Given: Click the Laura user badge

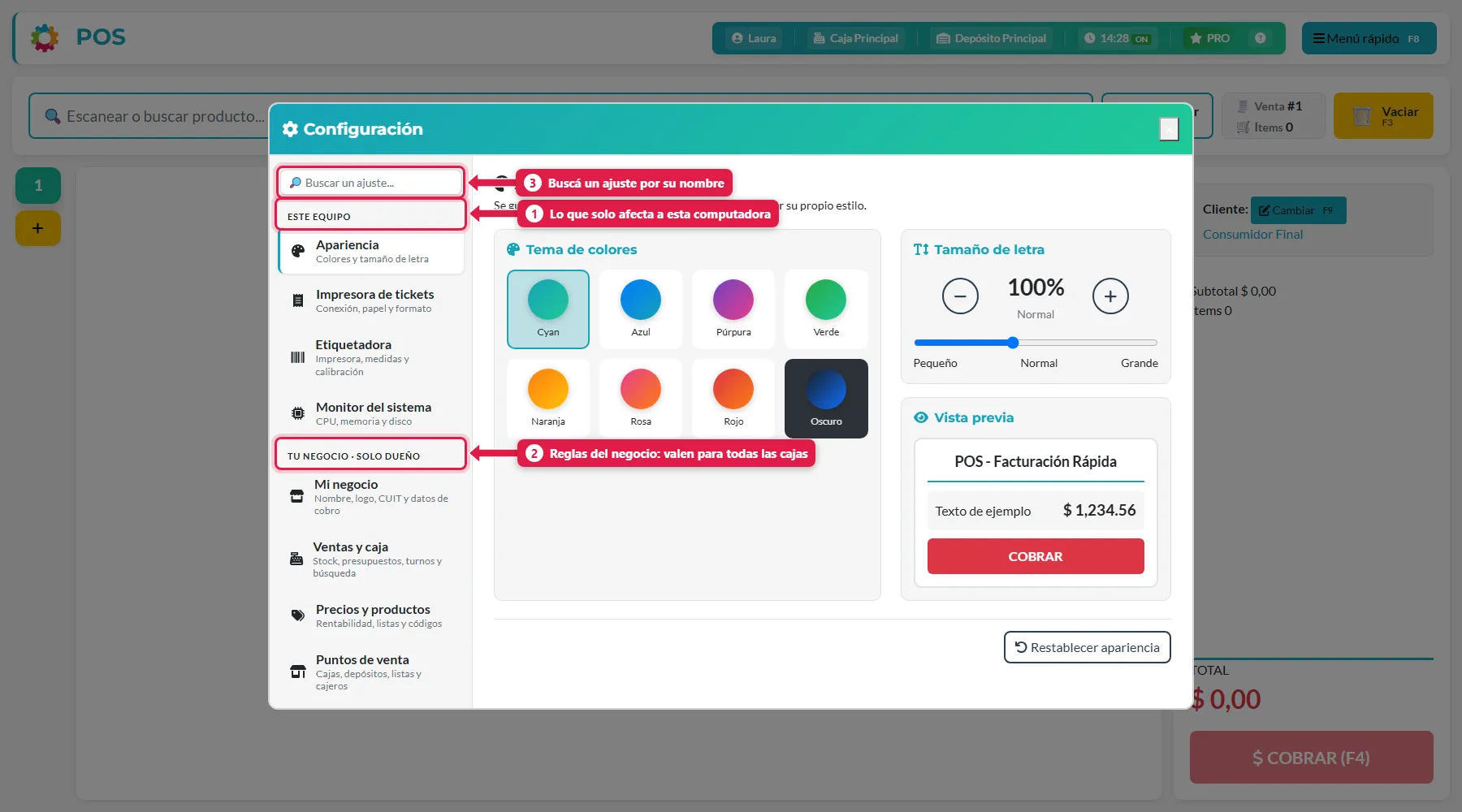Looking at the screenshot, I should (x=754, y=38).
